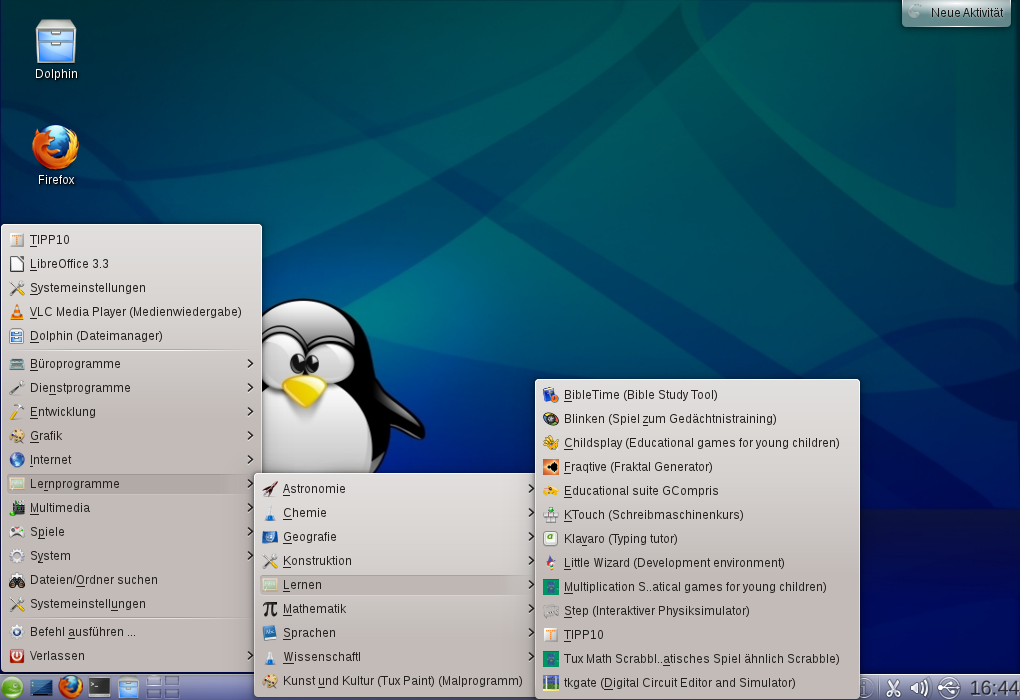Click the red power icon beside Verlassen
Viewport: 1020px width, 700px height.
pos(17,656)
